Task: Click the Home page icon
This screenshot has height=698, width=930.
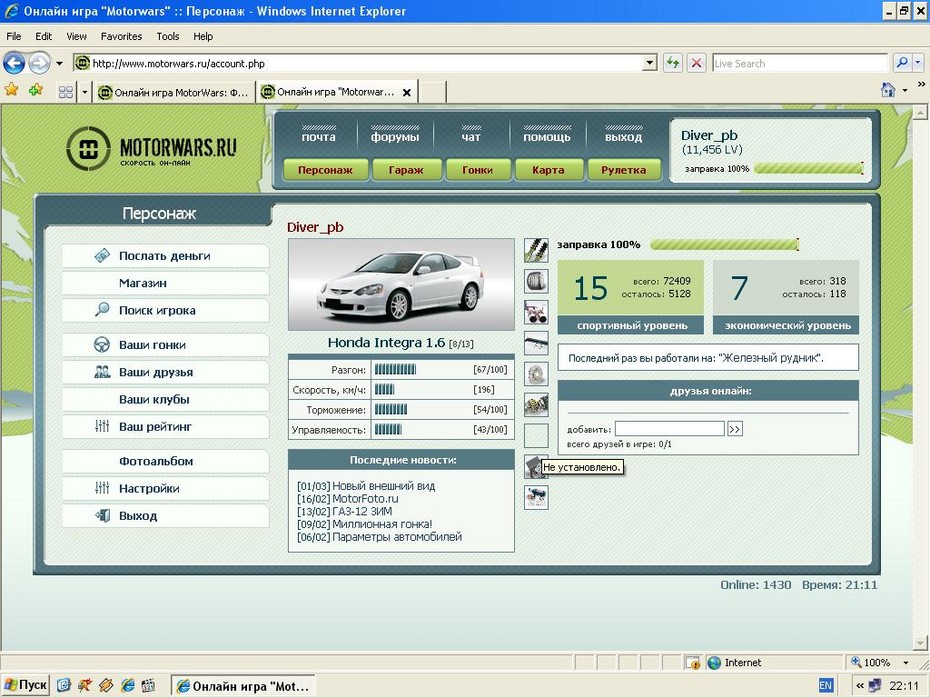Action: [888, 90]
